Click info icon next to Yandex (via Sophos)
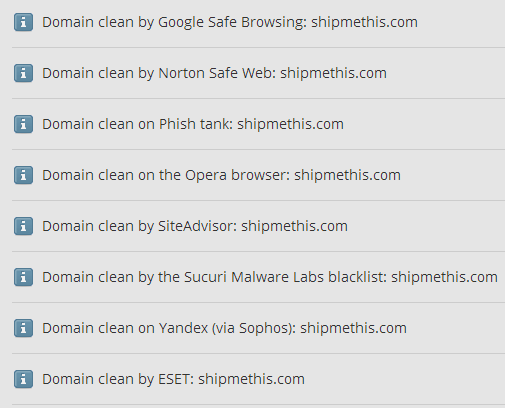 [x=23, y=328]
